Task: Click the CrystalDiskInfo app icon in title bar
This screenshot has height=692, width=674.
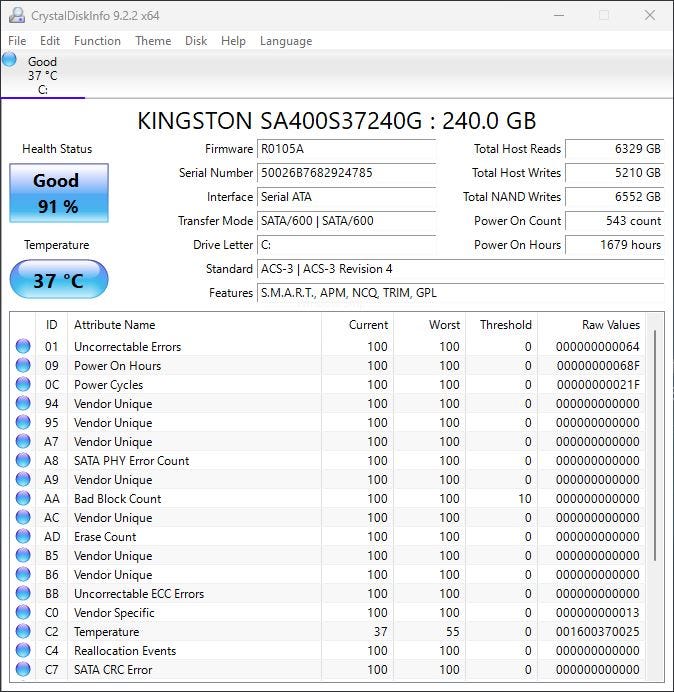Action: click(17, 15)
